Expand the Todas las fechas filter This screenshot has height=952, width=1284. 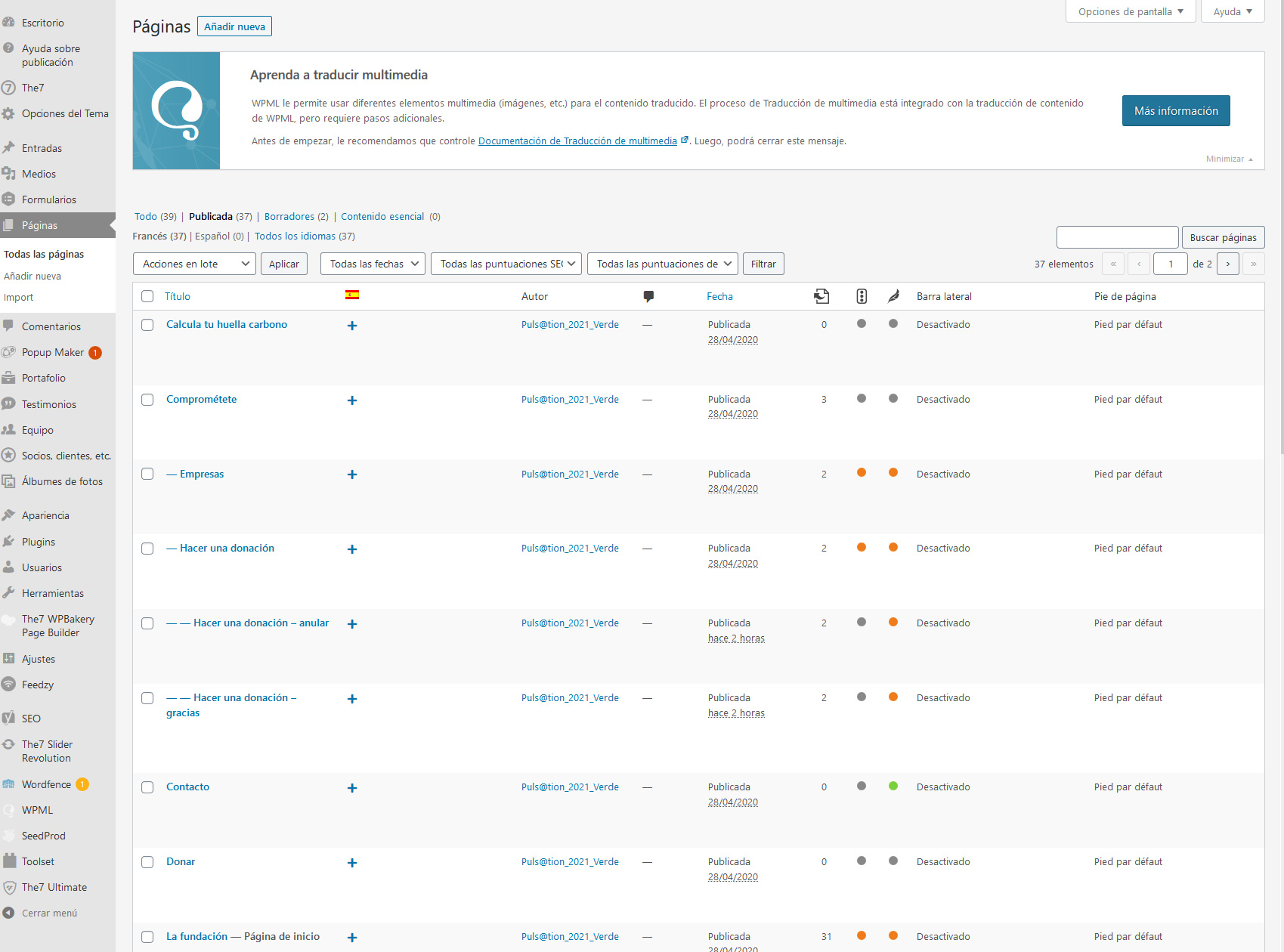(373, 264)
